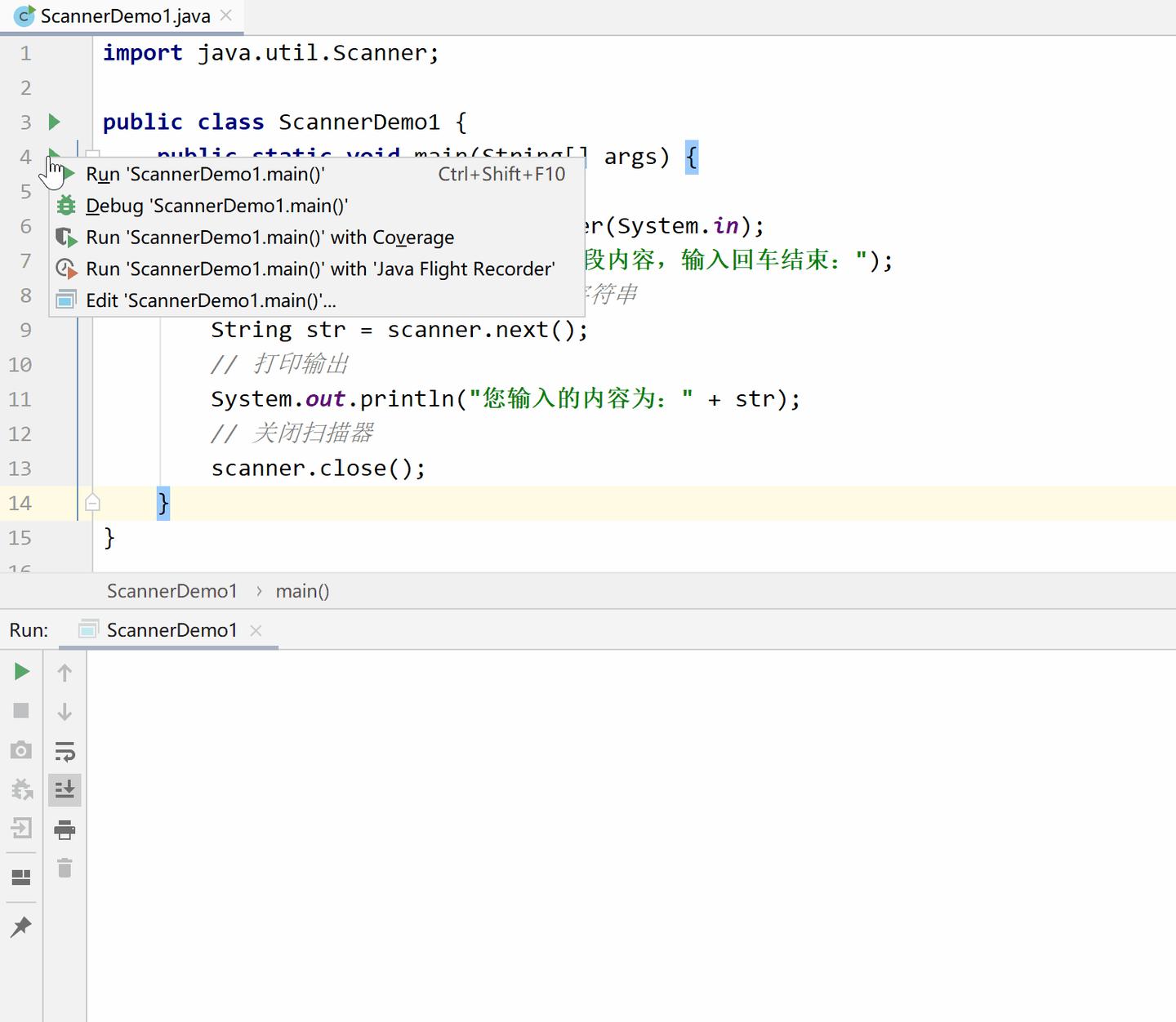
Task: Click the Up the Stack Trace arrow
Action: [x=65, y=672]
